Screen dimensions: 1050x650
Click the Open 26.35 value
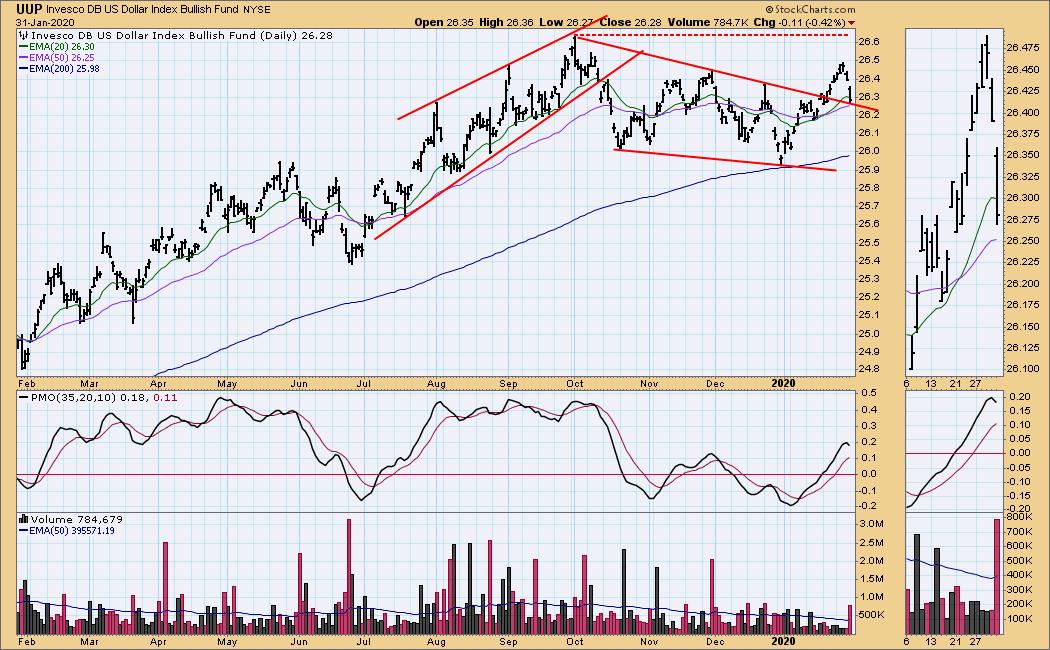(444, 22)
